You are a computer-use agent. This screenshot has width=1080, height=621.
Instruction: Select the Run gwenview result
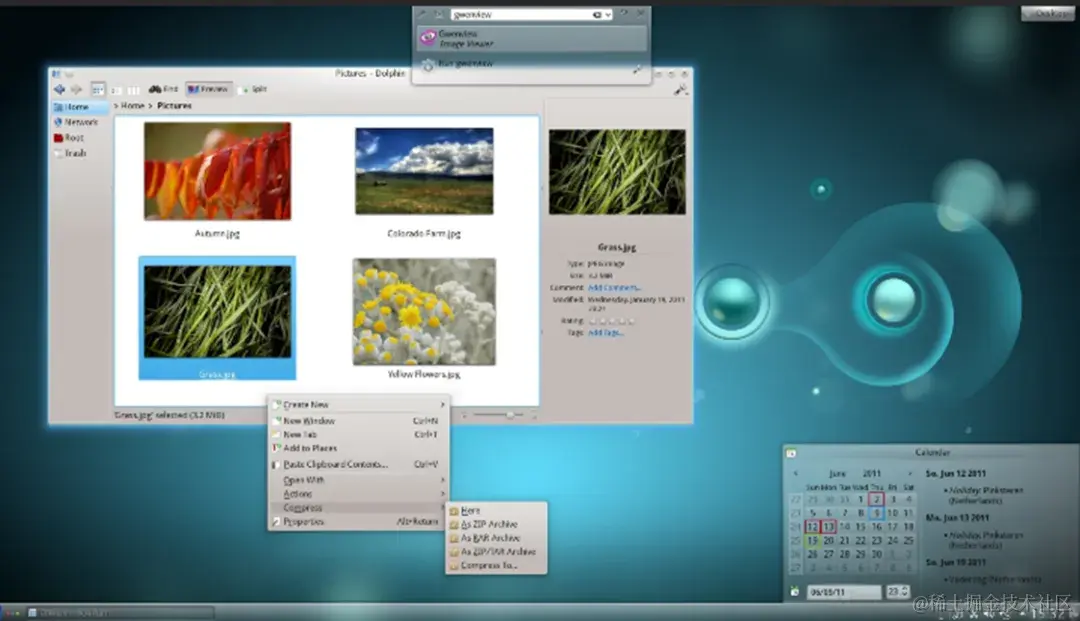(531, 64)
